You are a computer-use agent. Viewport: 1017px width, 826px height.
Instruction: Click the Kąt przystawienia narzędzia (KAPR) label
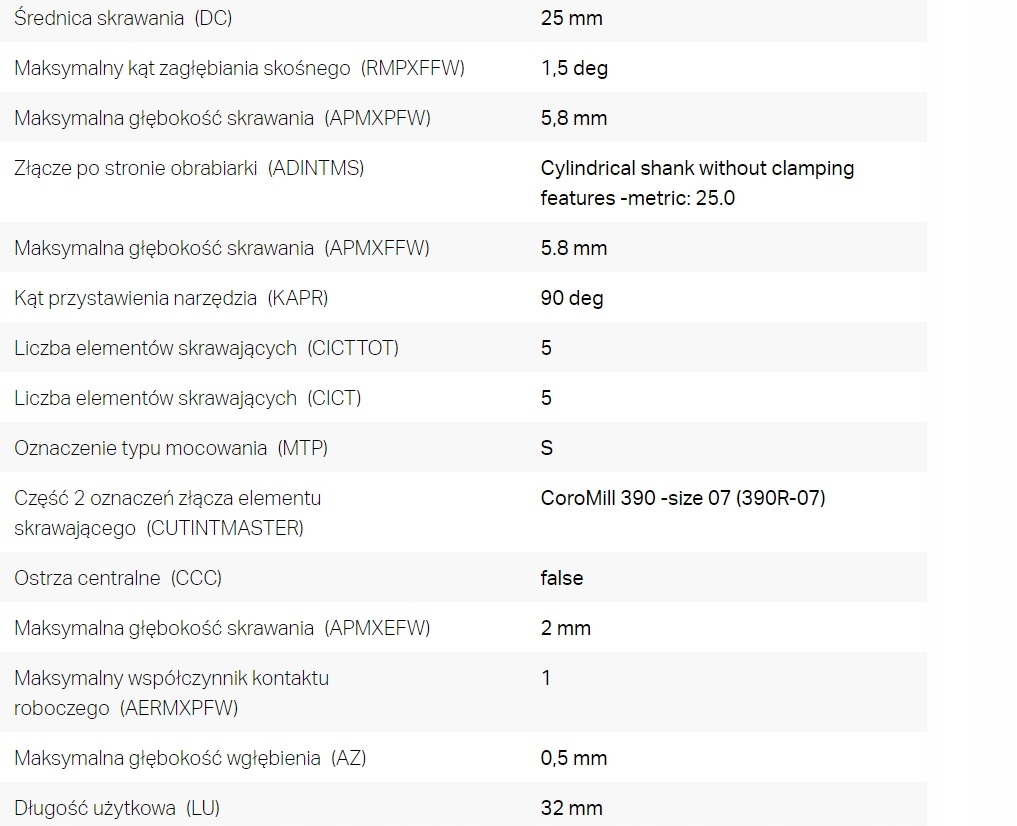pyautogui.click(x=171, y=298)
